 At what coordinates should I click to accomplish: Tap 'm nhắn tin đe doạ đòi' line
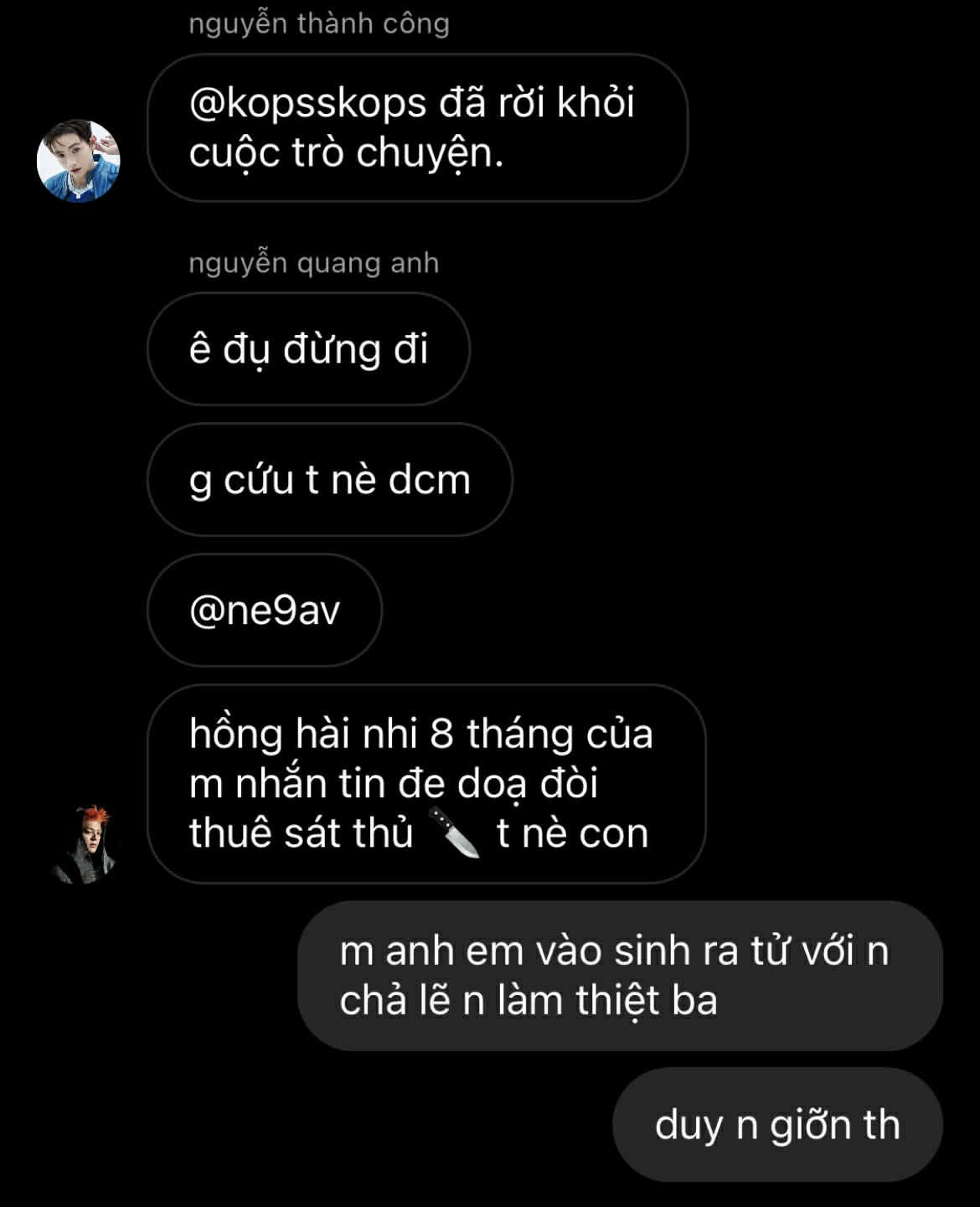click(394, 784)
